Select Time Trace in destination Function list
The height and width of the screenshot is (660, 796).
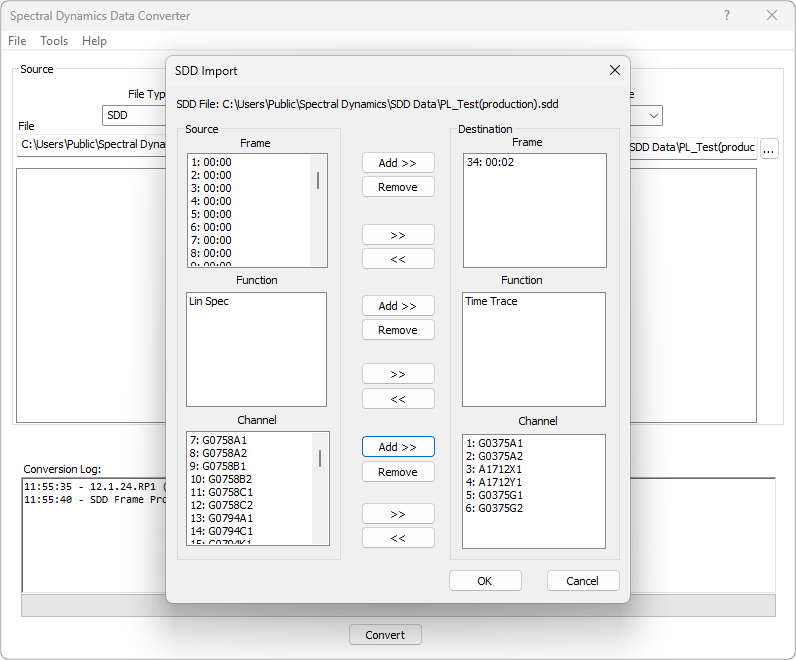click(x=491, y=301)
